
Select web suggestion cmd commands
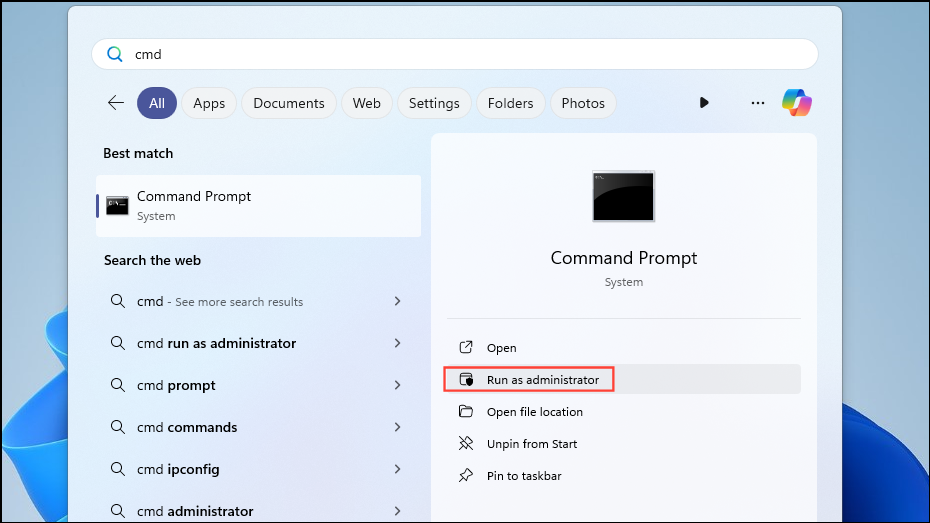259,427
